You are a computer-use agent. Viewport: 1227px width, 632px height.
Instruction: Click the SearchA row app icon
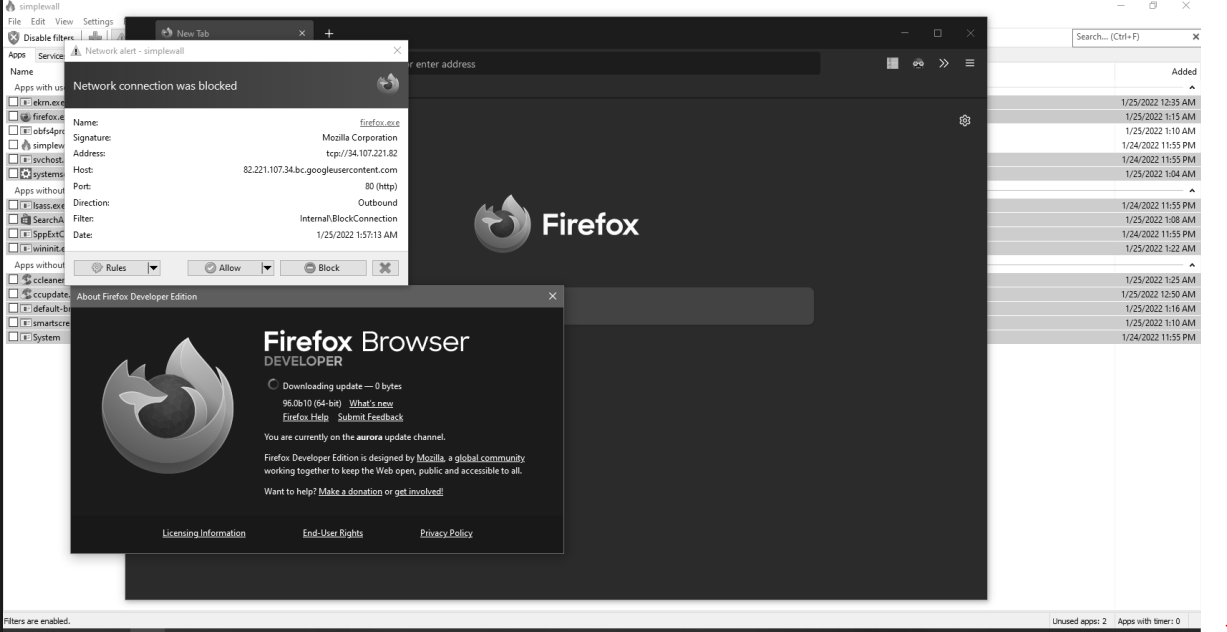click(25, 219)
